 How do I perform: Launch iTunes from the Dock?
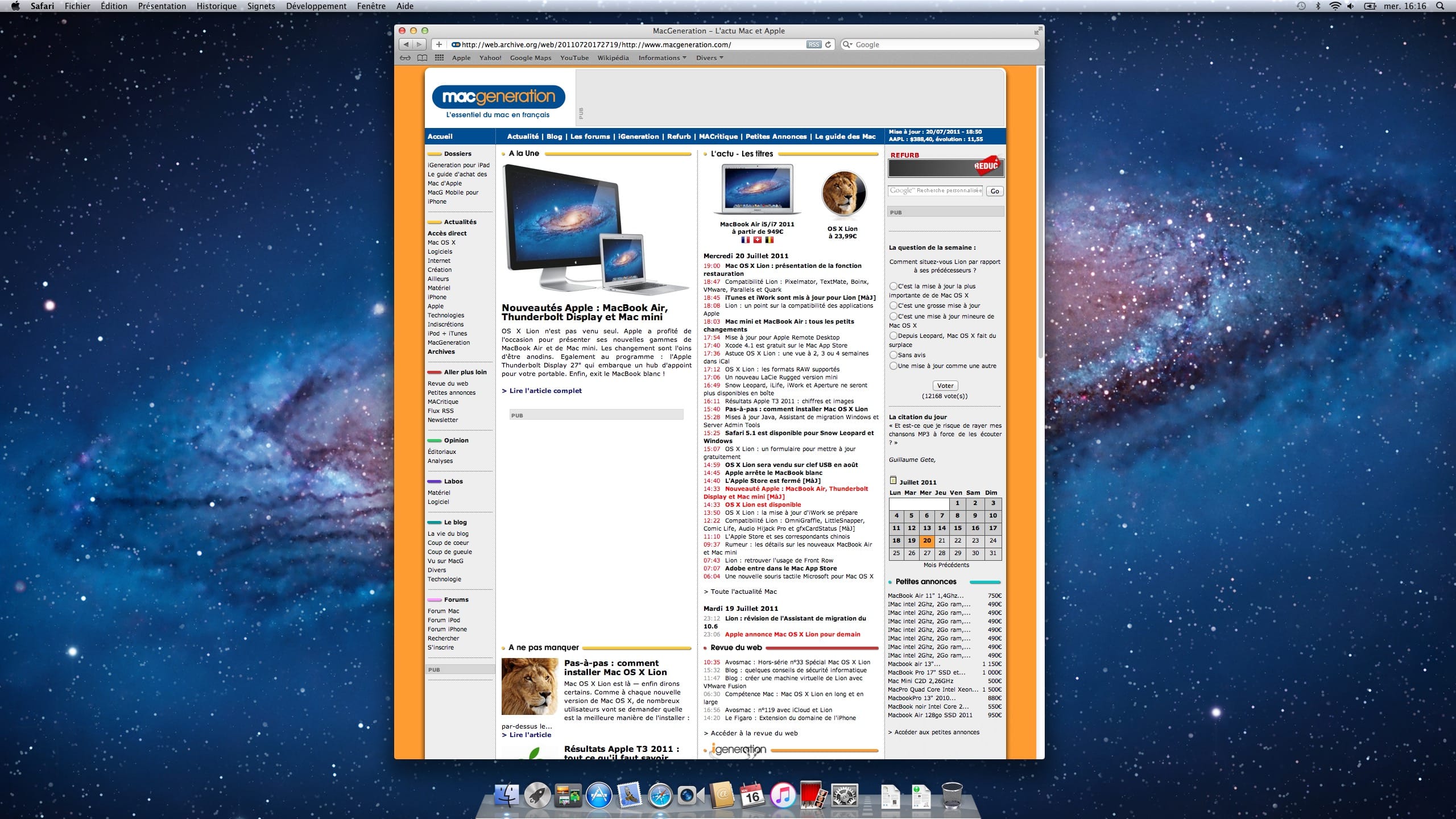pos(783,796)
